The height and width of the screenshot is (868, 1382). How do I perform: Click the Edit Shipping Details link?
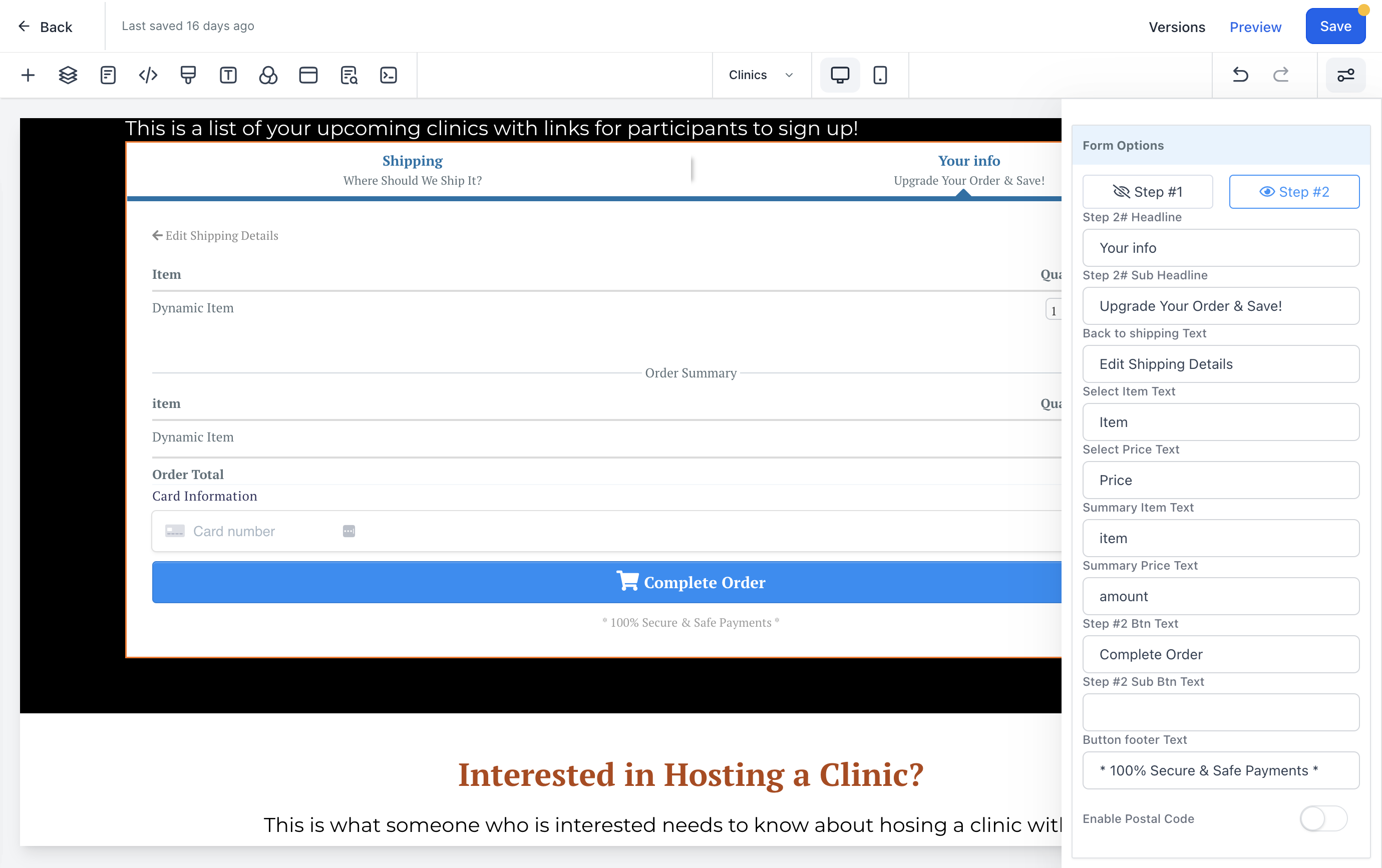(x=215, y=236)
